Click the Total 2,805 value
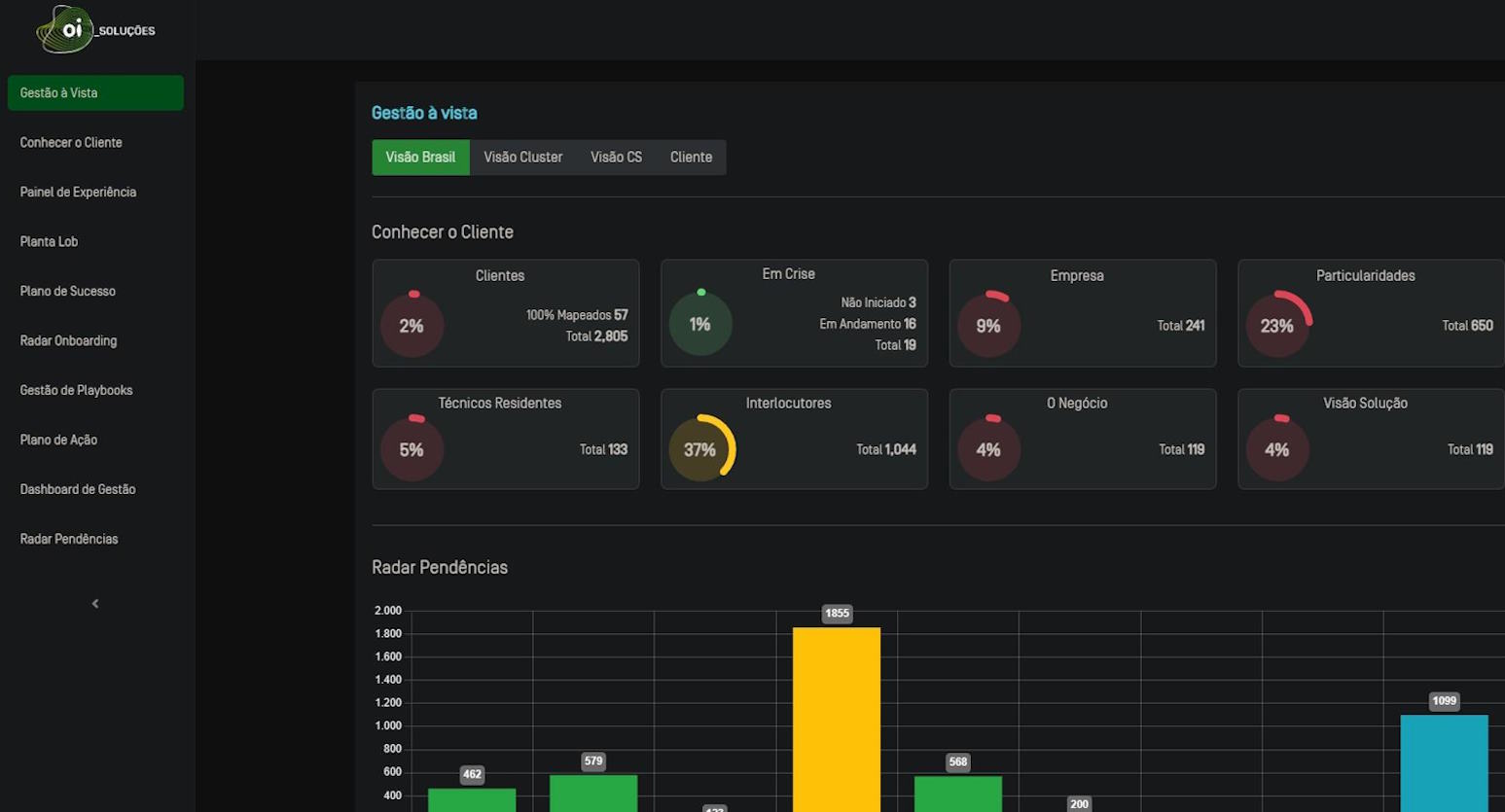The width and height of the screenshot is (1505, 812). tap(596, 336)
